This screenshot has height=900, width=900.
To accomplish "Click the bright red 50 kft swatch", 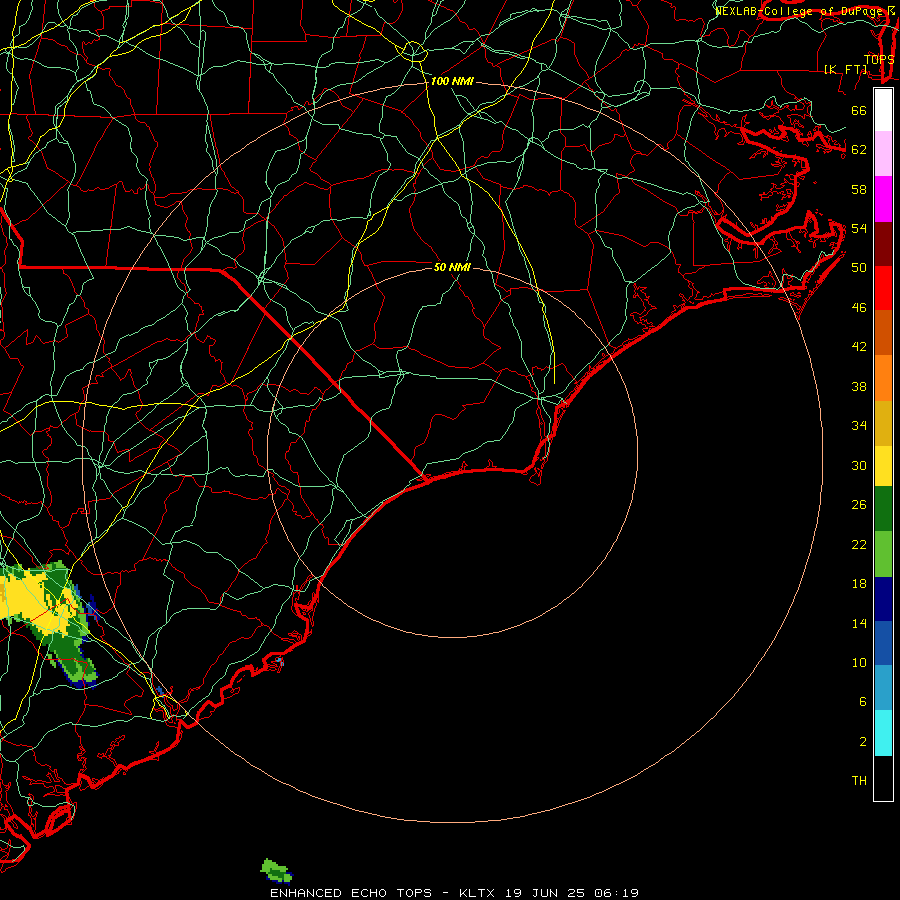I will click(883, 288).
